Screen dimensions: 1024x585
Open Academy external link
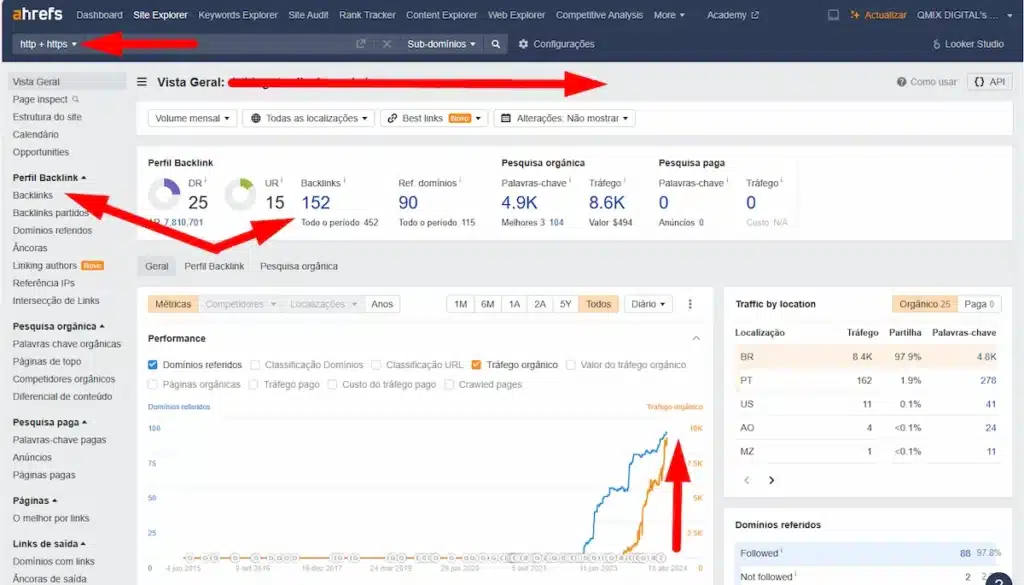tap(733, 14)
